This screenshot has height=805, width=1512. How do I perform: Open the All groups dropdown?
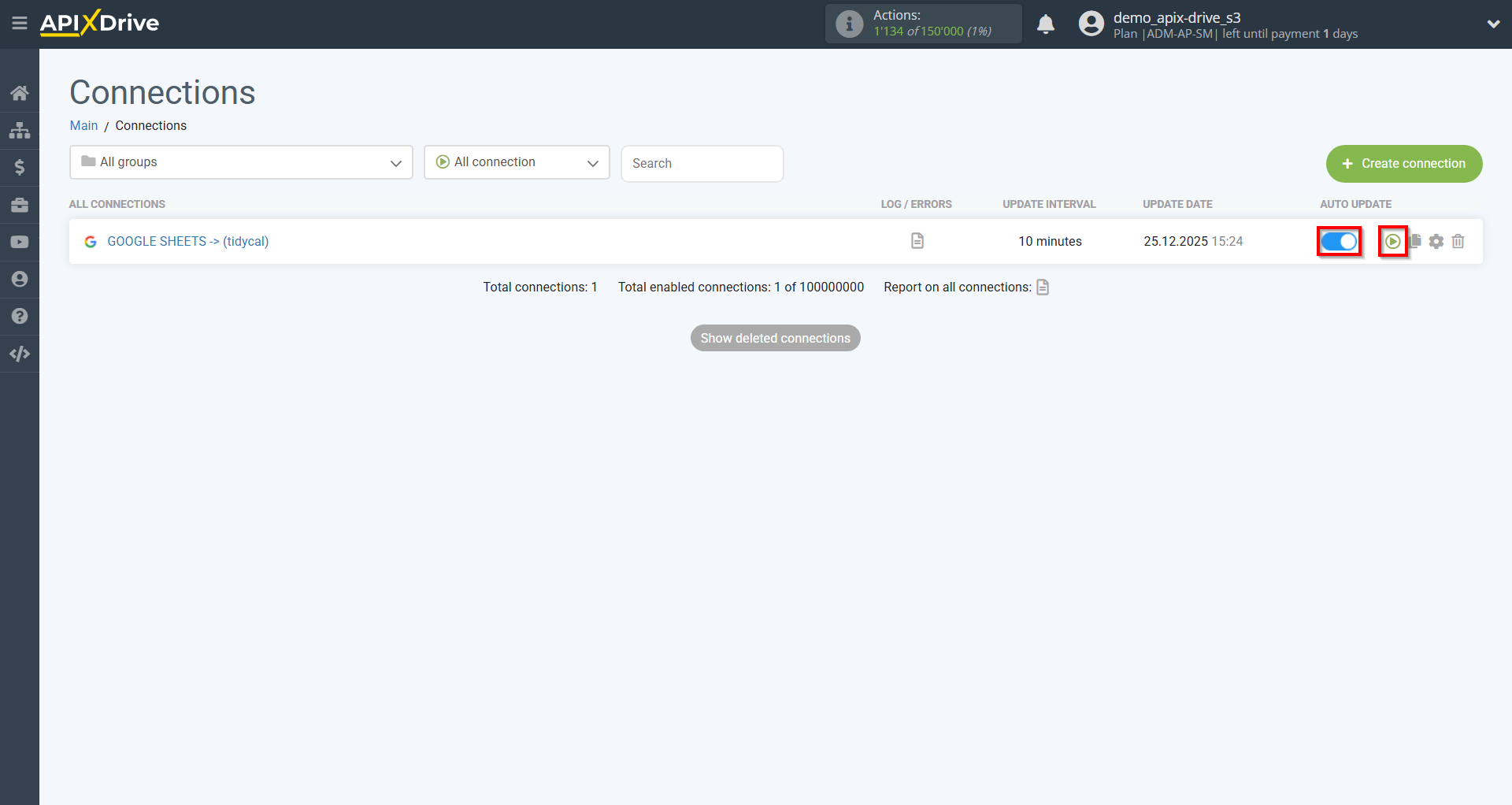[x=241, y=162]
